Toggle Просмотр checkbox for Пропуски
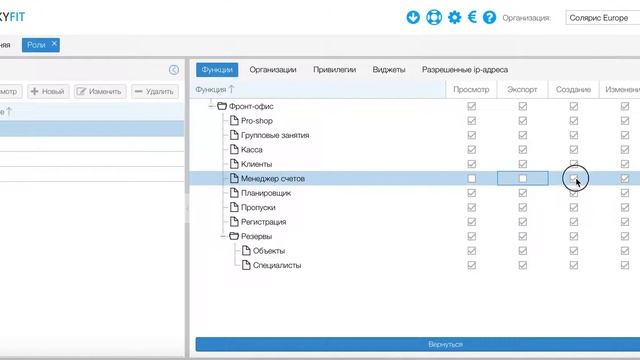Viewport: 640px width, 360px height. pyautogui.click(x=472, y=207)
